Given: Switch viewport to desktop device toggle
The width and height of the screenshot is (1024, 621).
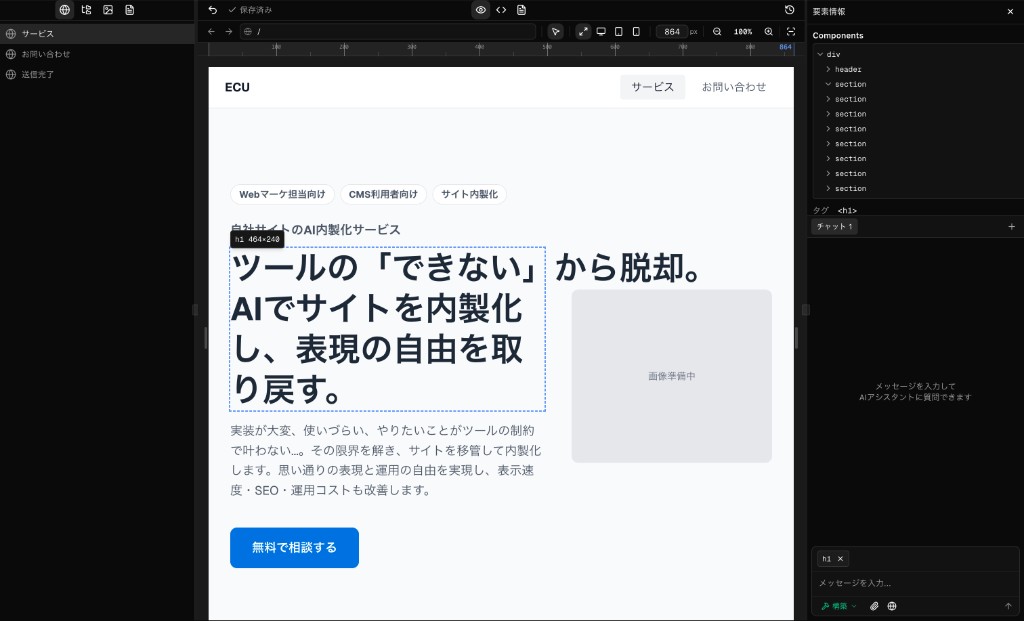Looking at the screenshot, I should 600,31.
